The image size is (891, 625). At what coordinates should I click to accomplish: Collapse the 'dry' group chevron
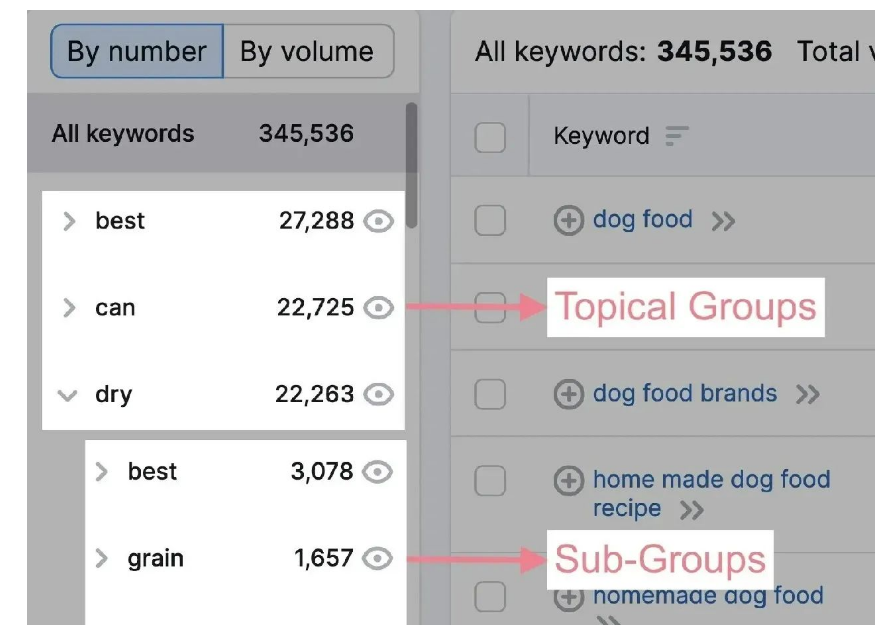[x=68, y=395]
